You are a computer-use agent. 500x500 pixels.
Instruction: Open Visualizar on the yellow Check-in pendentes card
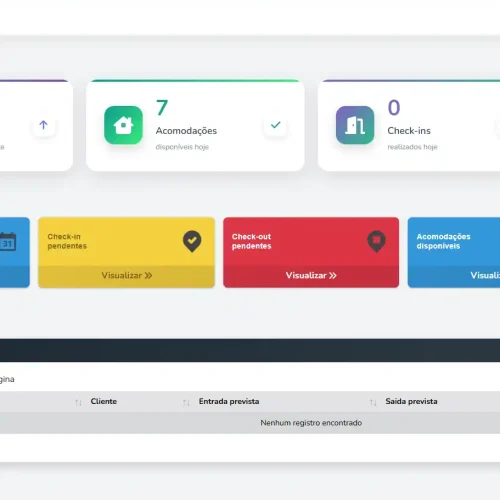click(x=127, y=275)
